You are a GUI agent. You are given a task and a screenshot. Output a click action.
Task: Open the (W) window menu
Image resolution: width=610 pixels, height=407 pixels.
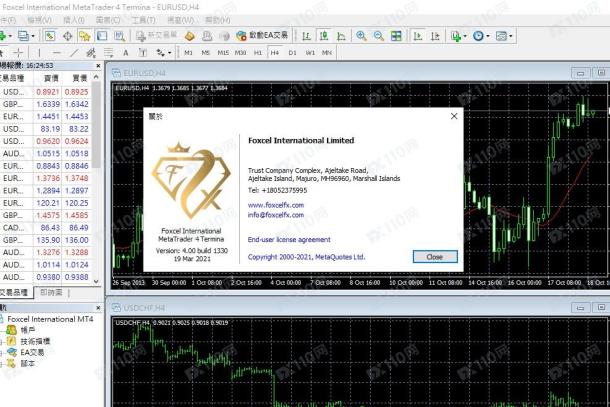pos(180,20)
